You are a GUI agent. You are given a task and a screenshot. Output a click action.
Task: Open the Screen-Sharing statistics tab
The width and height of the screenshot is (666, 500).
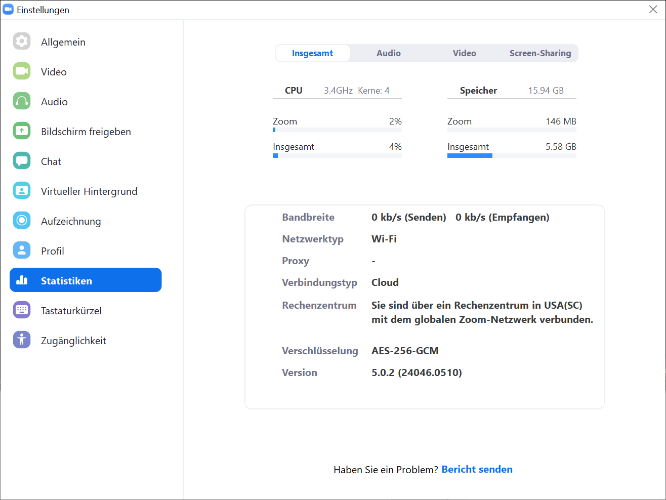tap(540, 53)
